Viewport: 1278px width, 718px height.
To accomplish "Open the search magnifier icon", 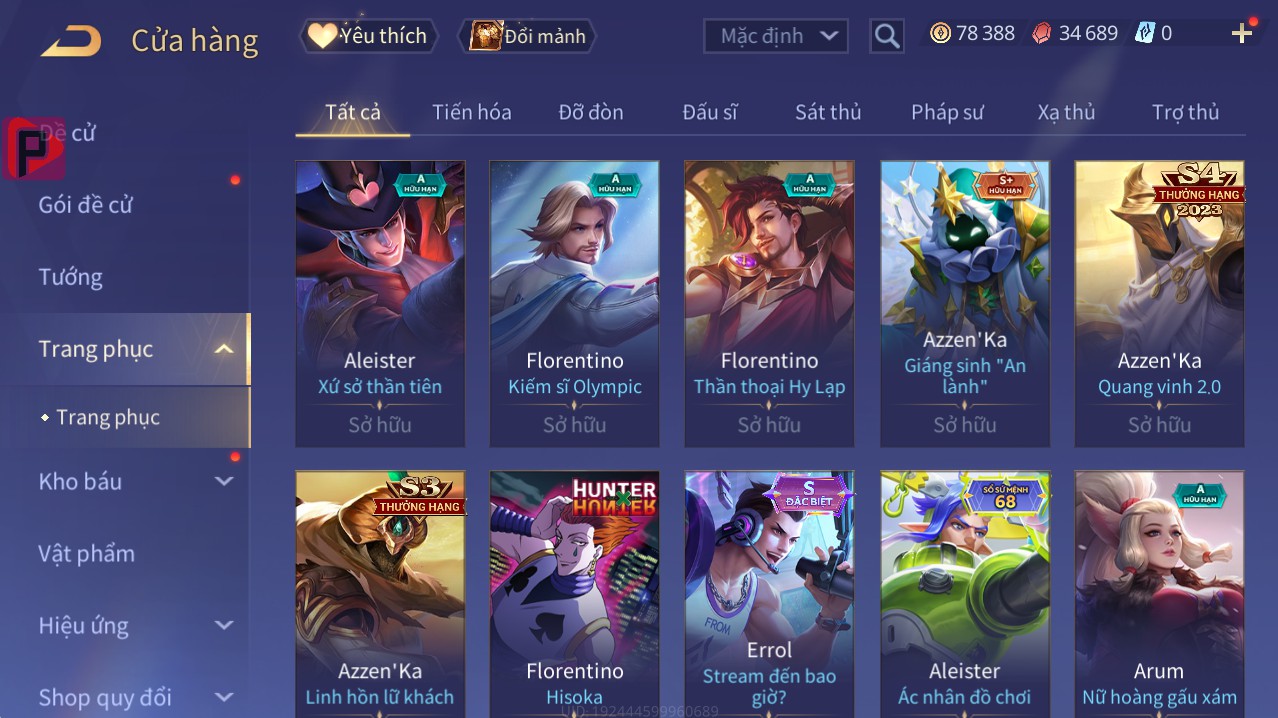I will pyautogui.click(x=887, y=37).
